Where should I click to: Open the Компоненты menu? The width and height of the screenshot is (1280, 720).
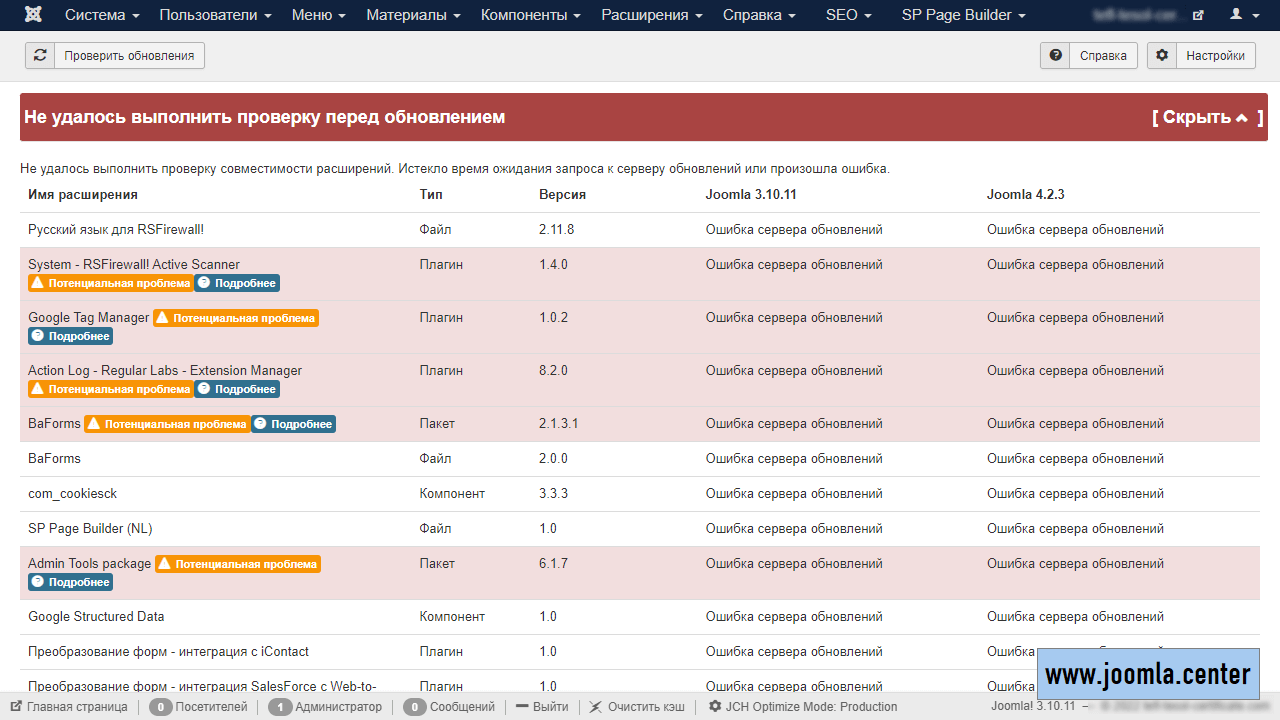[529, 15]
